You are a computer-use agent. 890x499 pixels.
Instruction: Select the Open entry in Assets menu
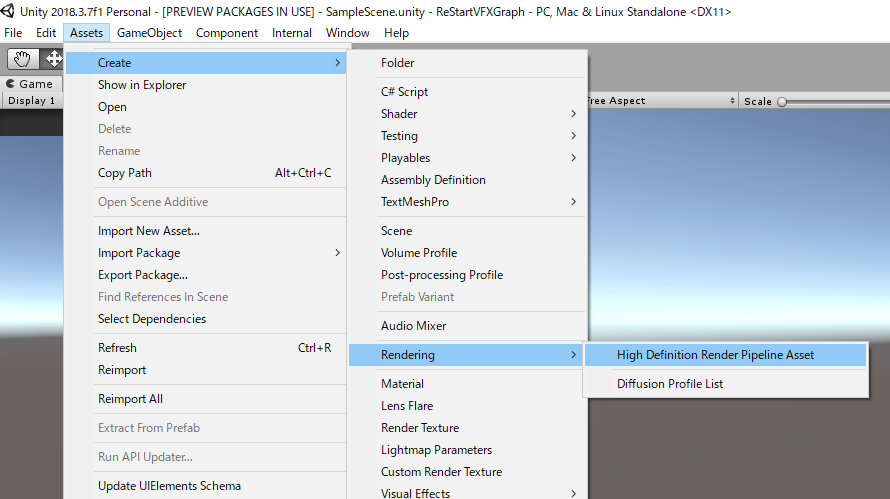pyautogui.click(x=206, y=107)
